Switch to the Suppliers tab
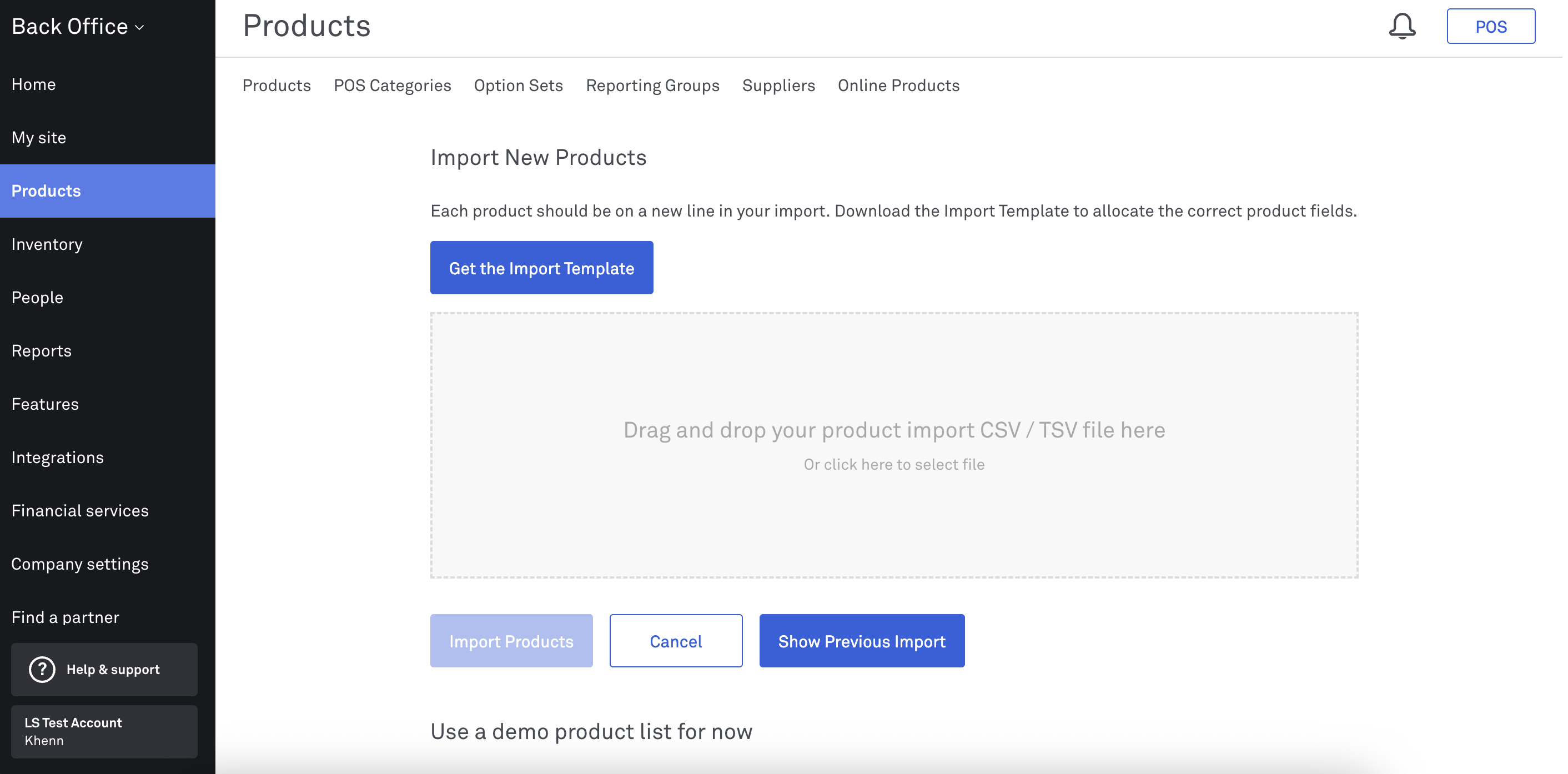Image resolution: width=1568 pixels, height=774 pixels. 778,85
